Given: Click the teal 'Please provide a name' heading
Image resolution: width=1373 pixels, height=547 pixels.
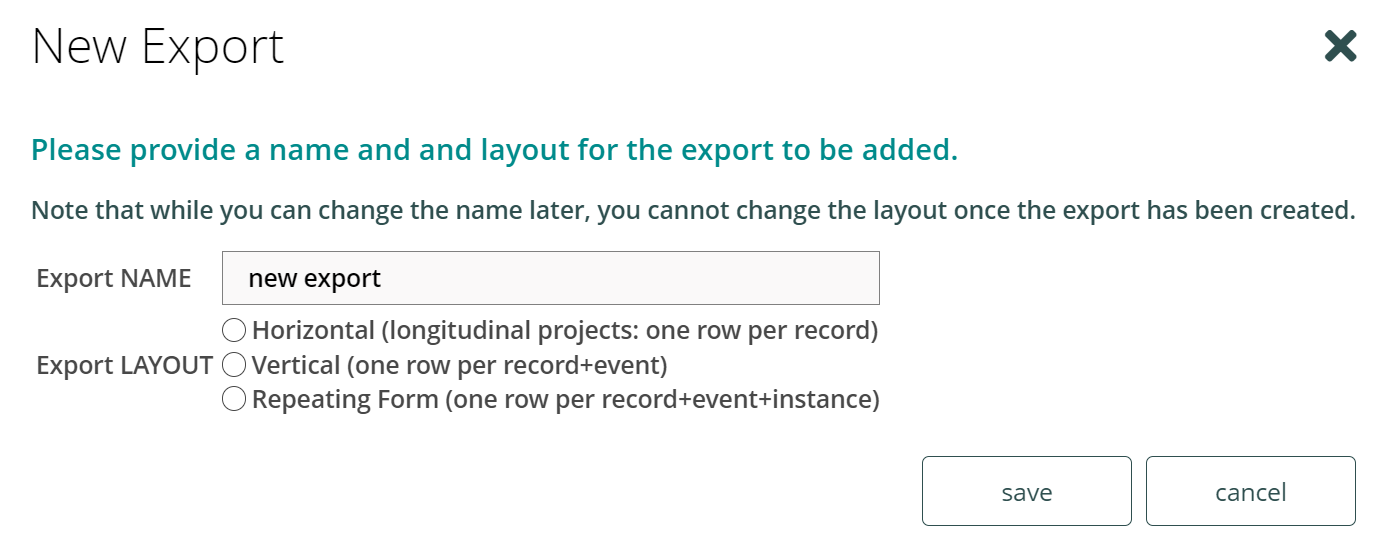Looking at the screenshot, I should (x=495, y=151).
